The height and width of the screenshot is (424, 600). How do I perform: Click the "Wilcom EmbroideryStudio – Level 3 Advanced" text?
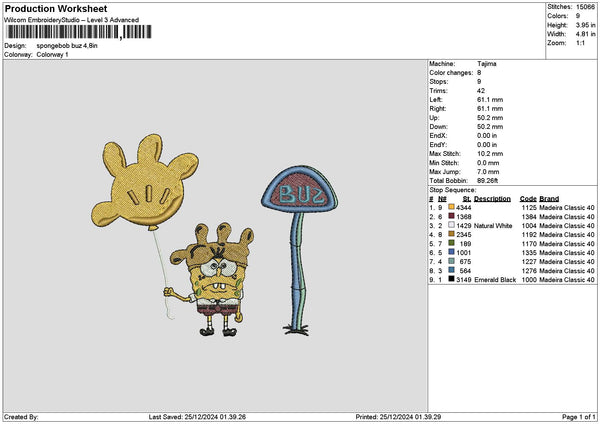[x=72, y=20]
